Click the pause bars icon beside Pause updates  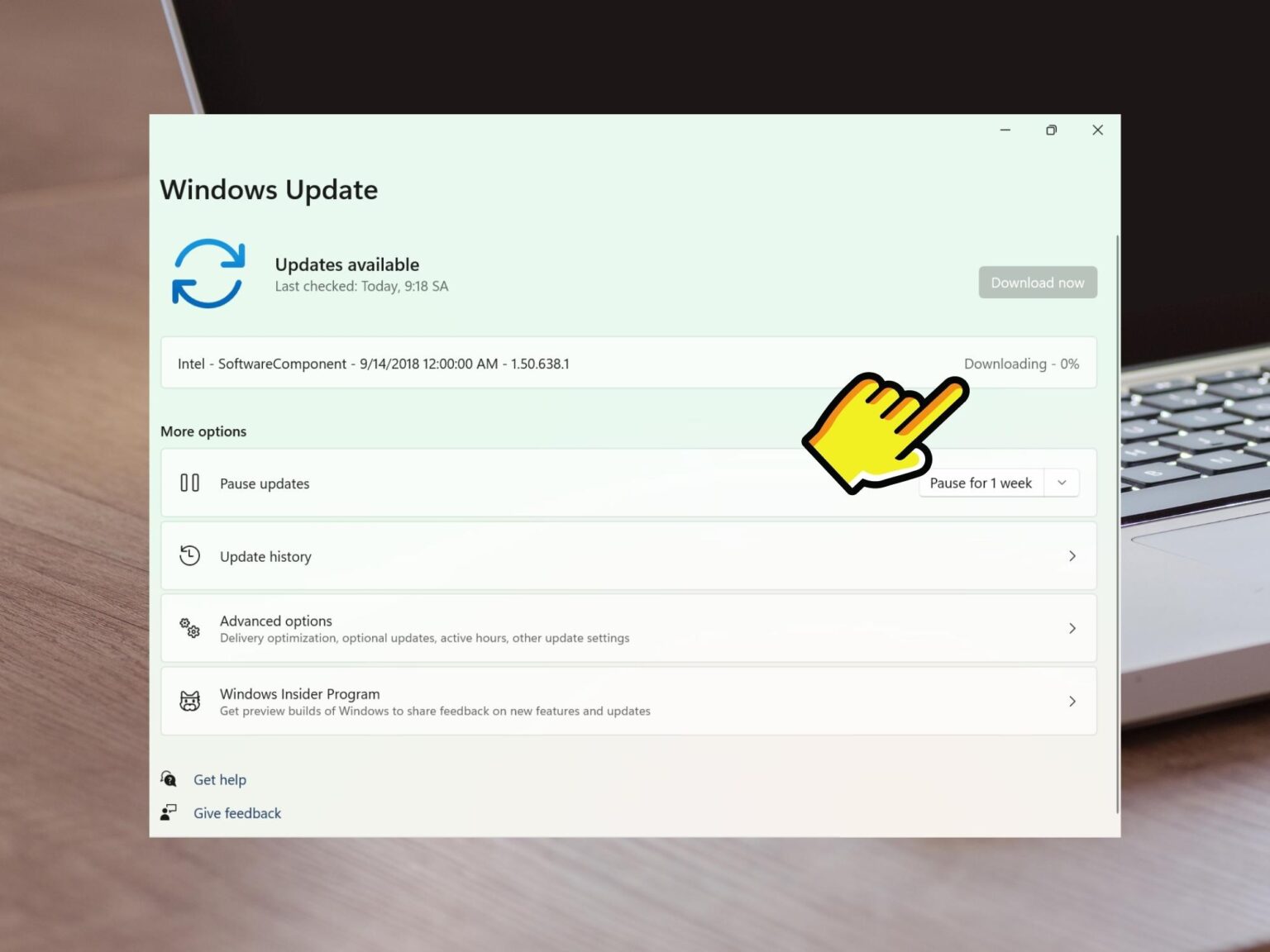pos(190,483)
